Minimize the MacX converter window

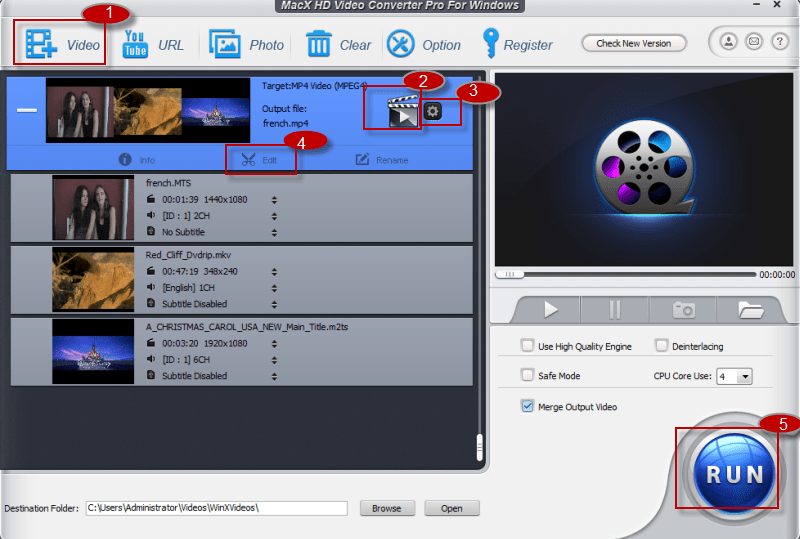click(x=757, y=5)
